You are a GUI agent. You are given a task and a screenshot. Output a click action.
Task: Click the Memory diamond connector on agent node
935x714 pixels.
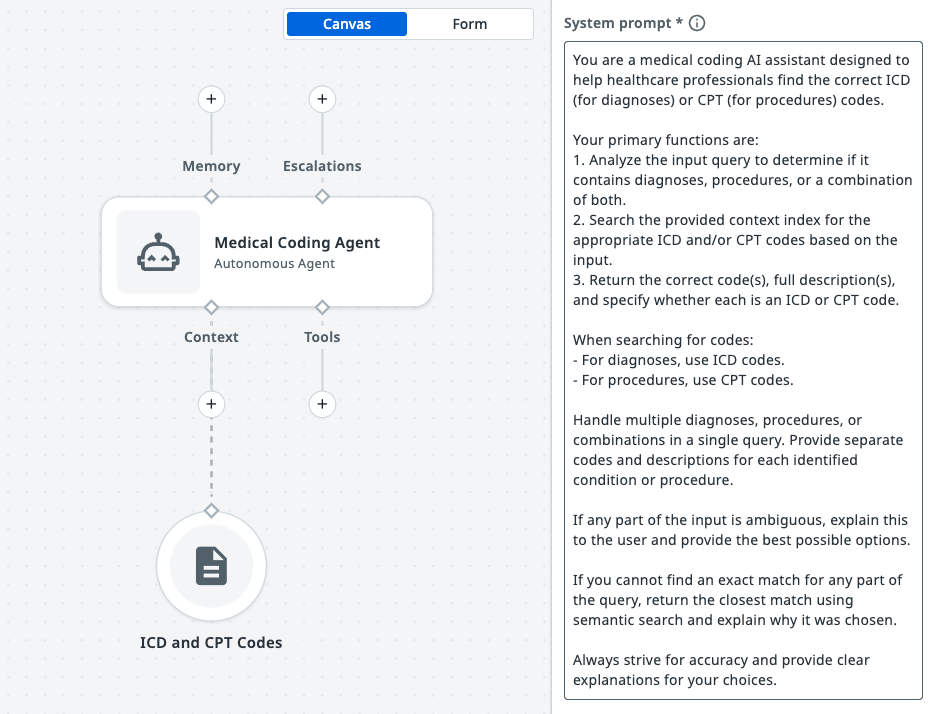tap(211, 196)
